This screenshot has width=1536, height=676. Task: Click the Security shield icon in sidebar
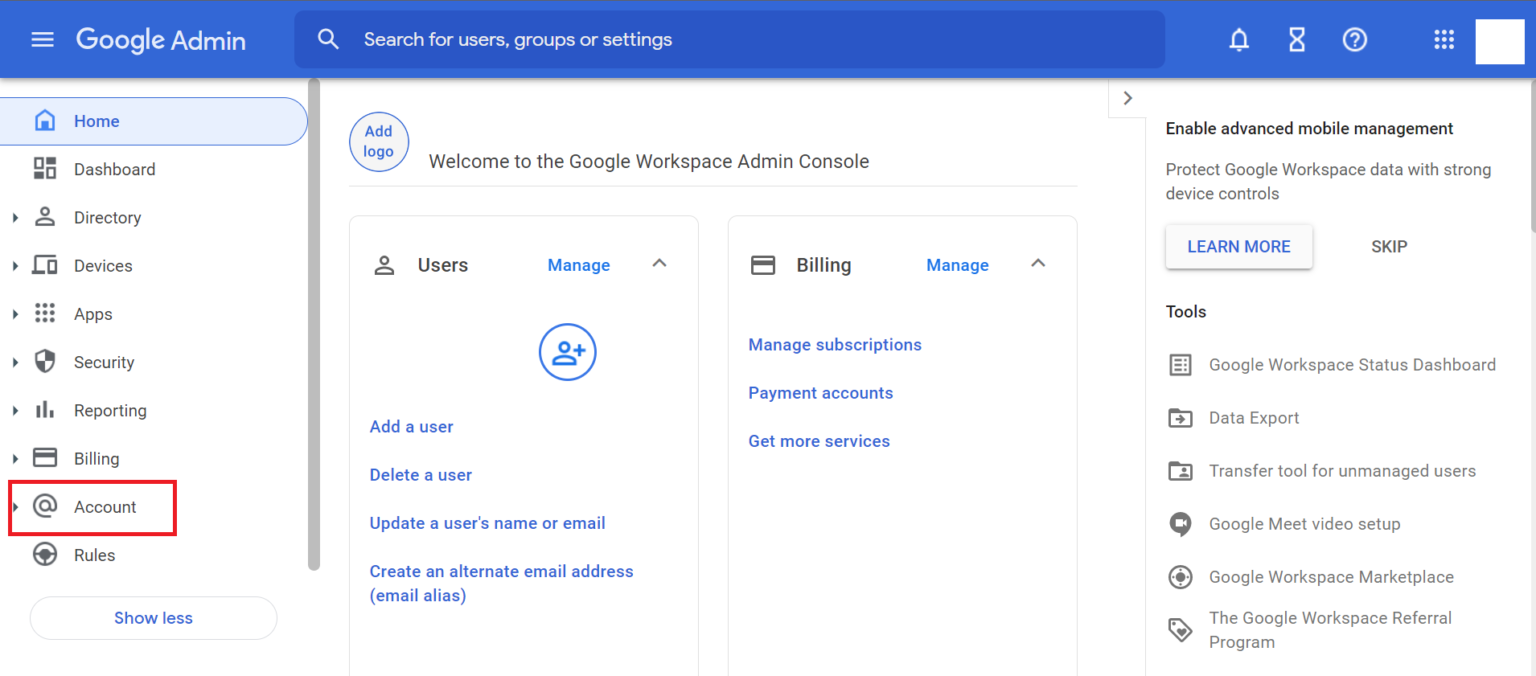(x=45, y=361)
